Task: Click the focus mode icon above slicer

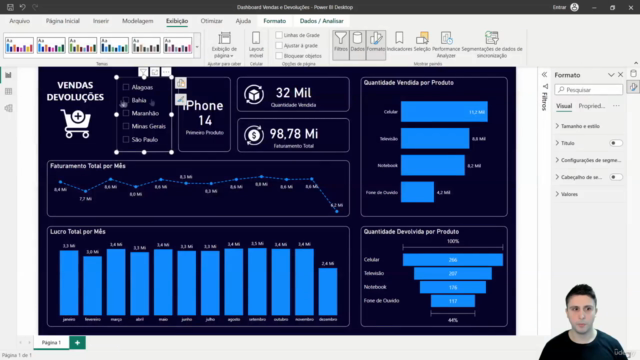Action: click(x=155, y=72)
